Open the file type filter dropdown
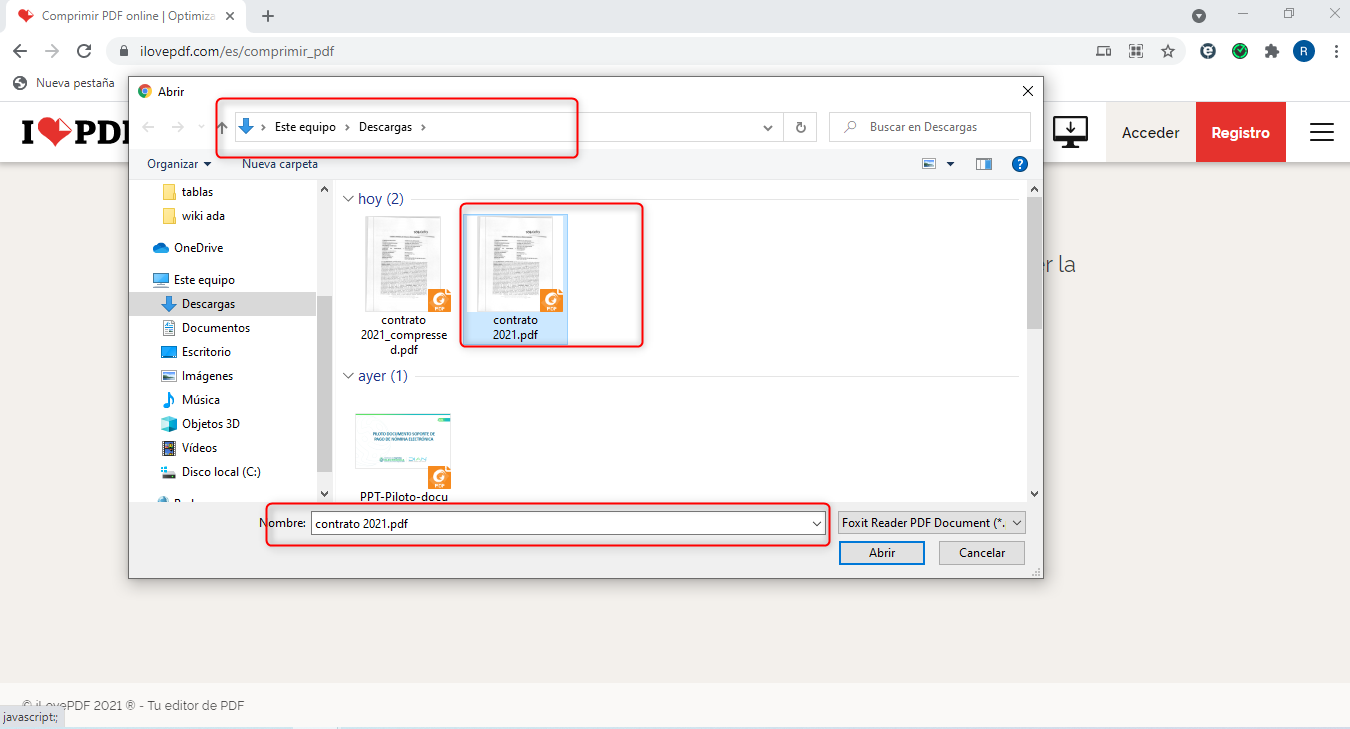This screenshot has height=729, width=1350. pyautogui.click(x=932, y=523)
